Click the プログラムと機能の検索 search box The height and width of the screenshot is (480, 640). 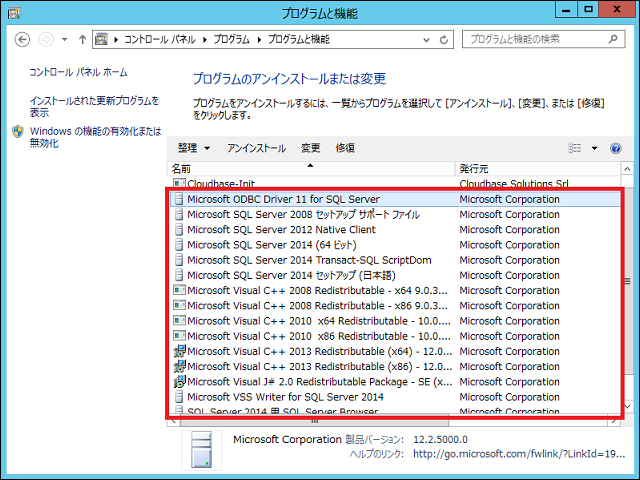[x=543, y=39]
